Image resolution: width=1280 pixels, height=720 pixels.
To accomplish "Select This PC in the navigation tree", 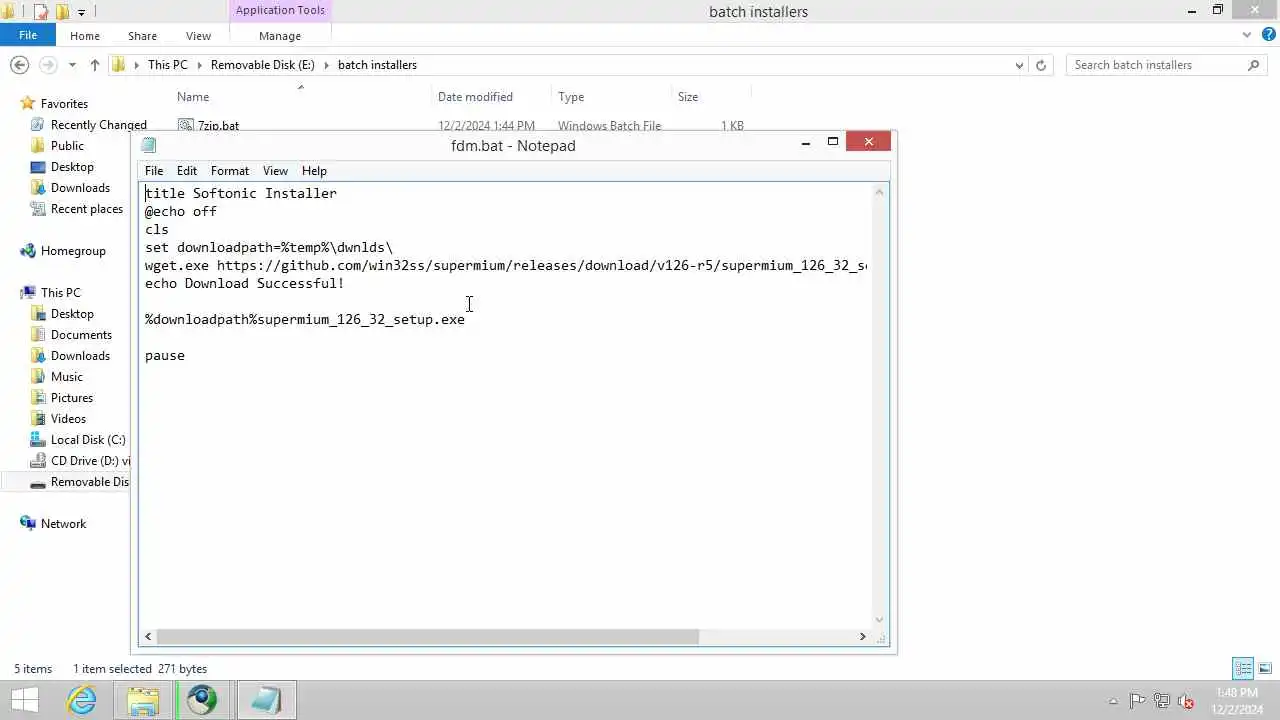I will 60,293.
